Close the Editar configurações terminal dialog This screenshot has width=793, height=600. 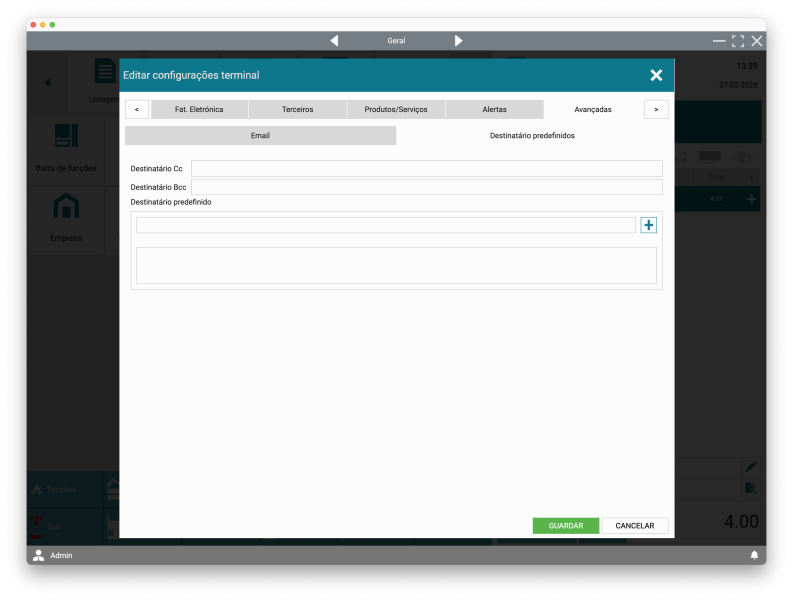coord(656,75)
